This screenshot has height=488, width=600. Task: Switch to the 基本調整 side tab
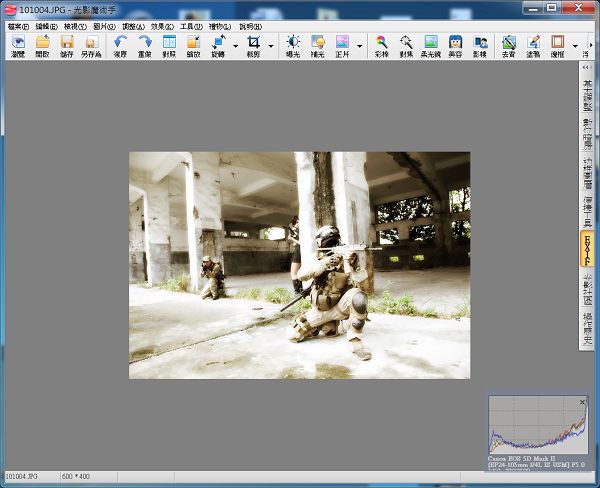[x=587, y=95]
